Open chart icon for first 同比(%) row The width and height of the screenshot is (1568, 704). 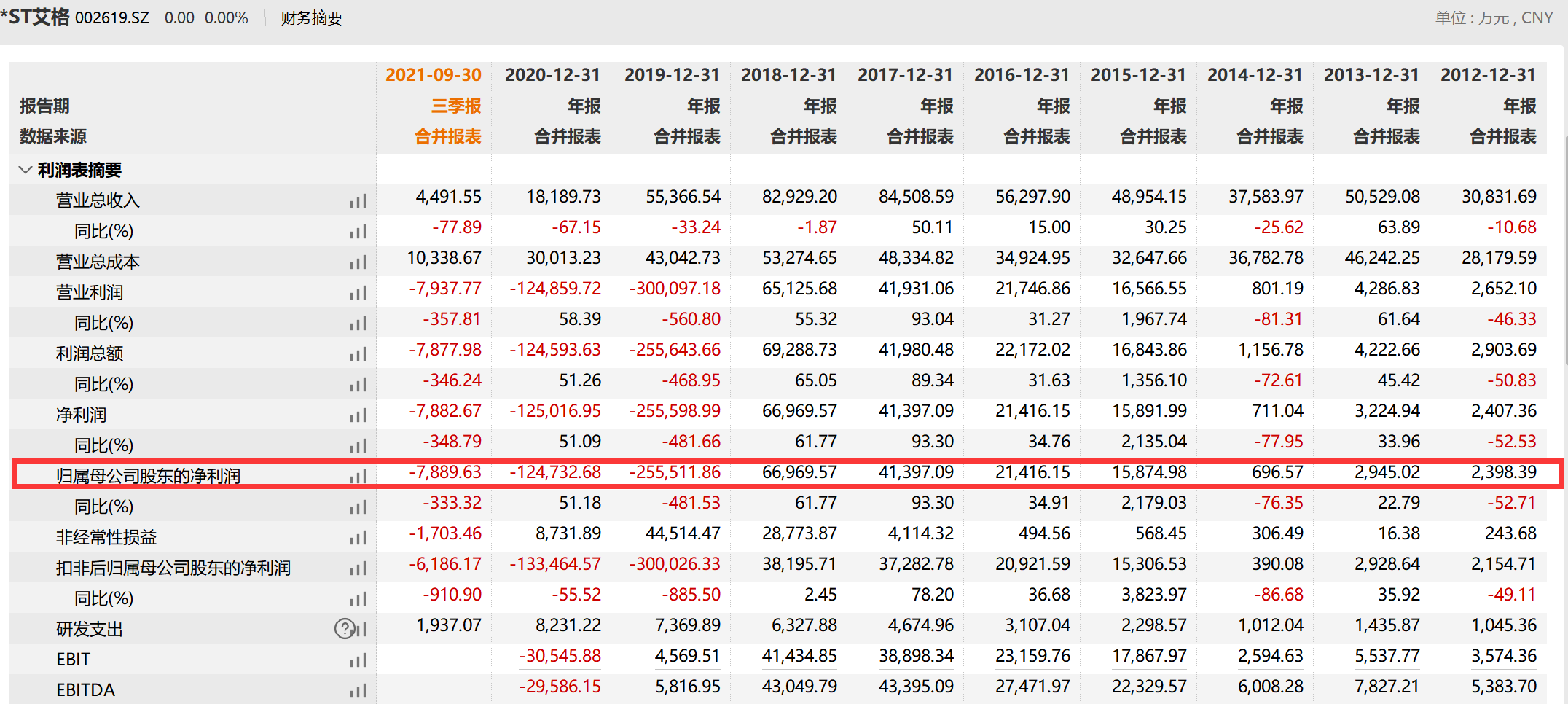click(358, 231)
